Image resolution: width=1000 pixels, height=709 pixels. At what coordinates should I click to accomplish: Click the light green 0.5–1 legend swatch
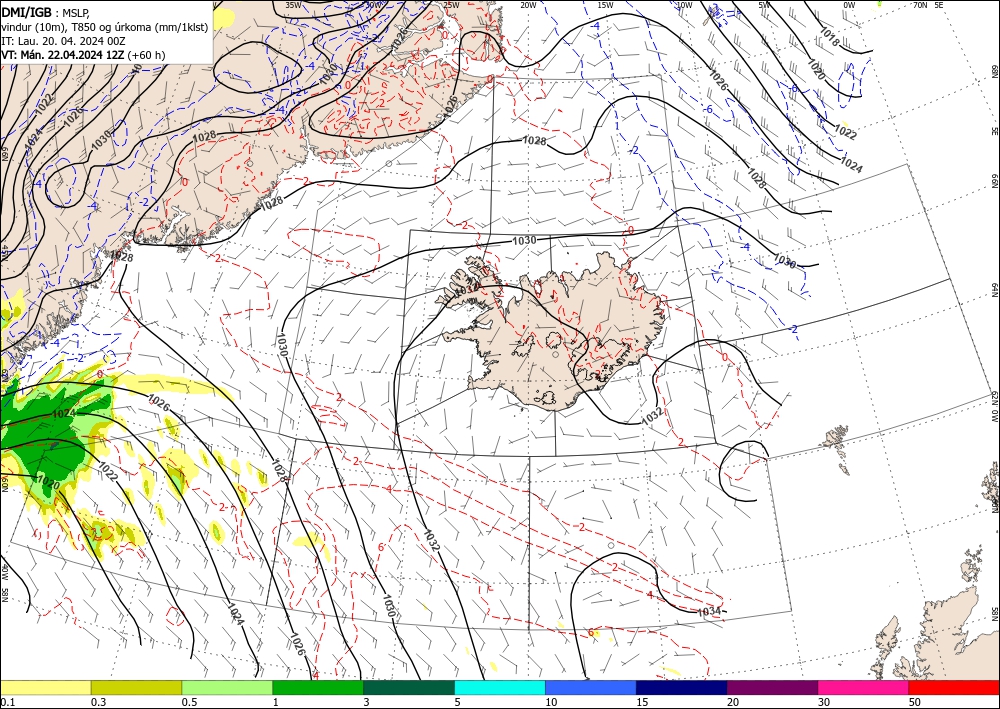coord(227,687)
